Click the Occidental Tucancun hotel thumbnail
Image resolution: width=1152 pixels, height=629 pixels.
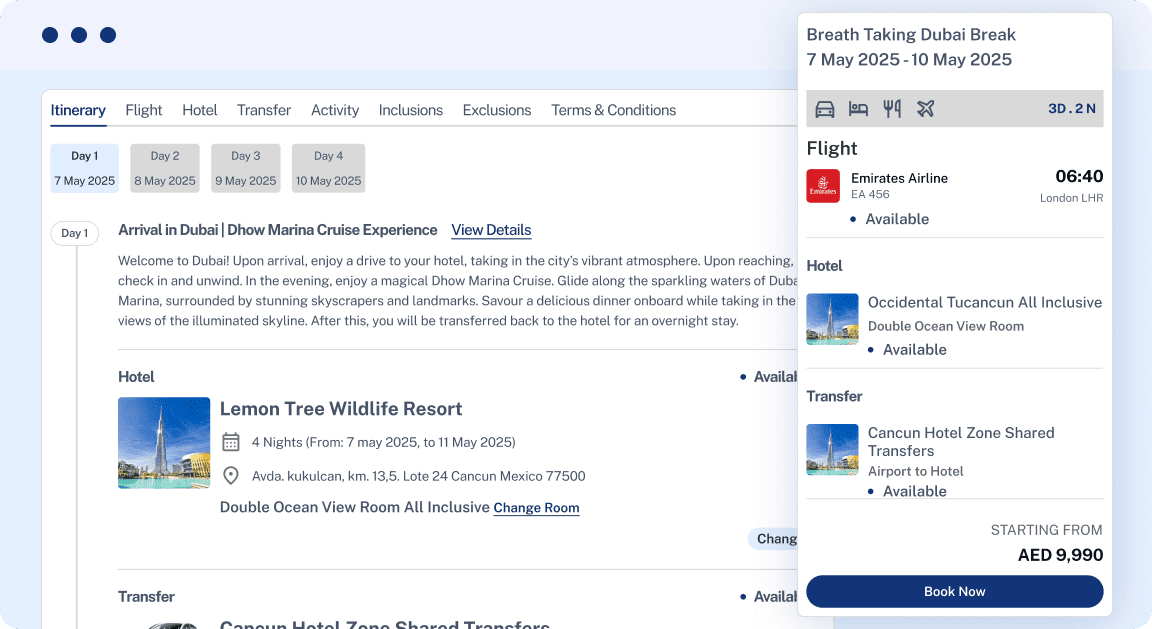[x=832, y=319]
